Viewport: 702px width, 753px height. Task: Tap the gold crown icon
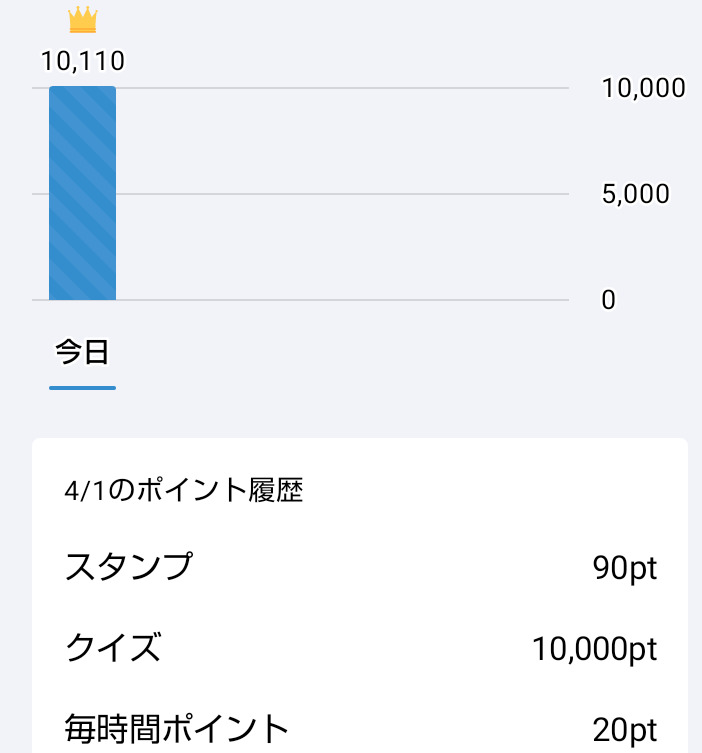[x=83, y=19]
